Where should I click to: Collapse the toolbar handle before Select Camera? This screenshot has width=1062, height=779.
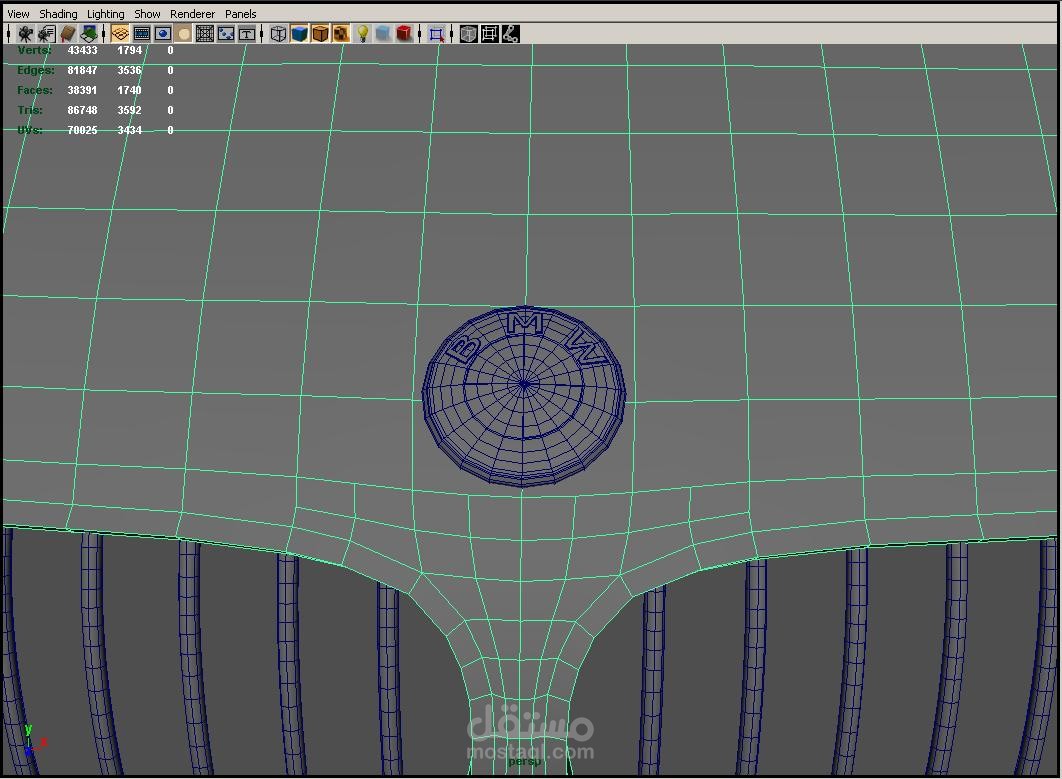[x=9, y=34]
